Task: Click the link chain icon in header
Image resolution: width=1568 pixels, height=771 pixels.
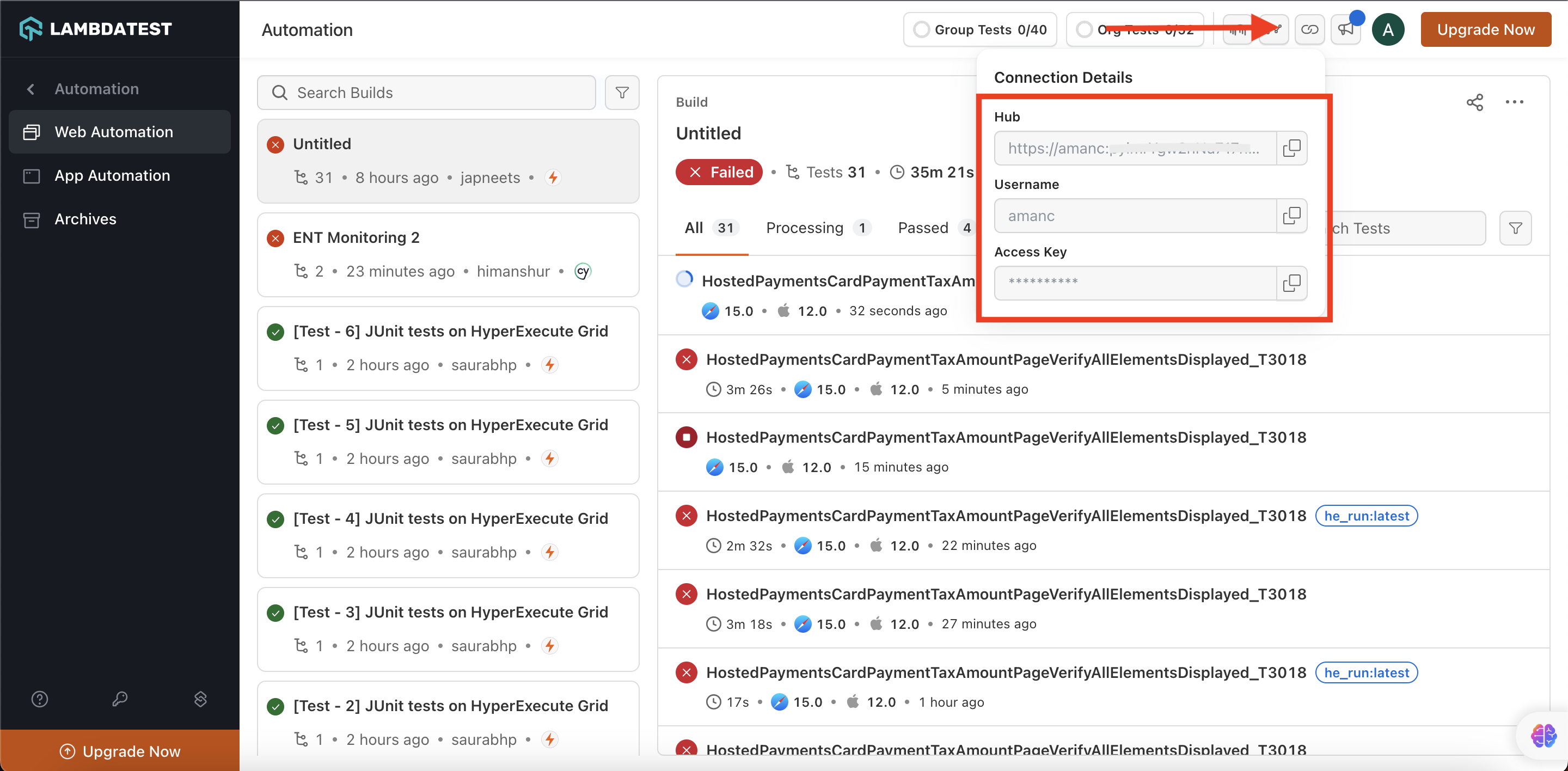Action: click(x=1309, y=29)
